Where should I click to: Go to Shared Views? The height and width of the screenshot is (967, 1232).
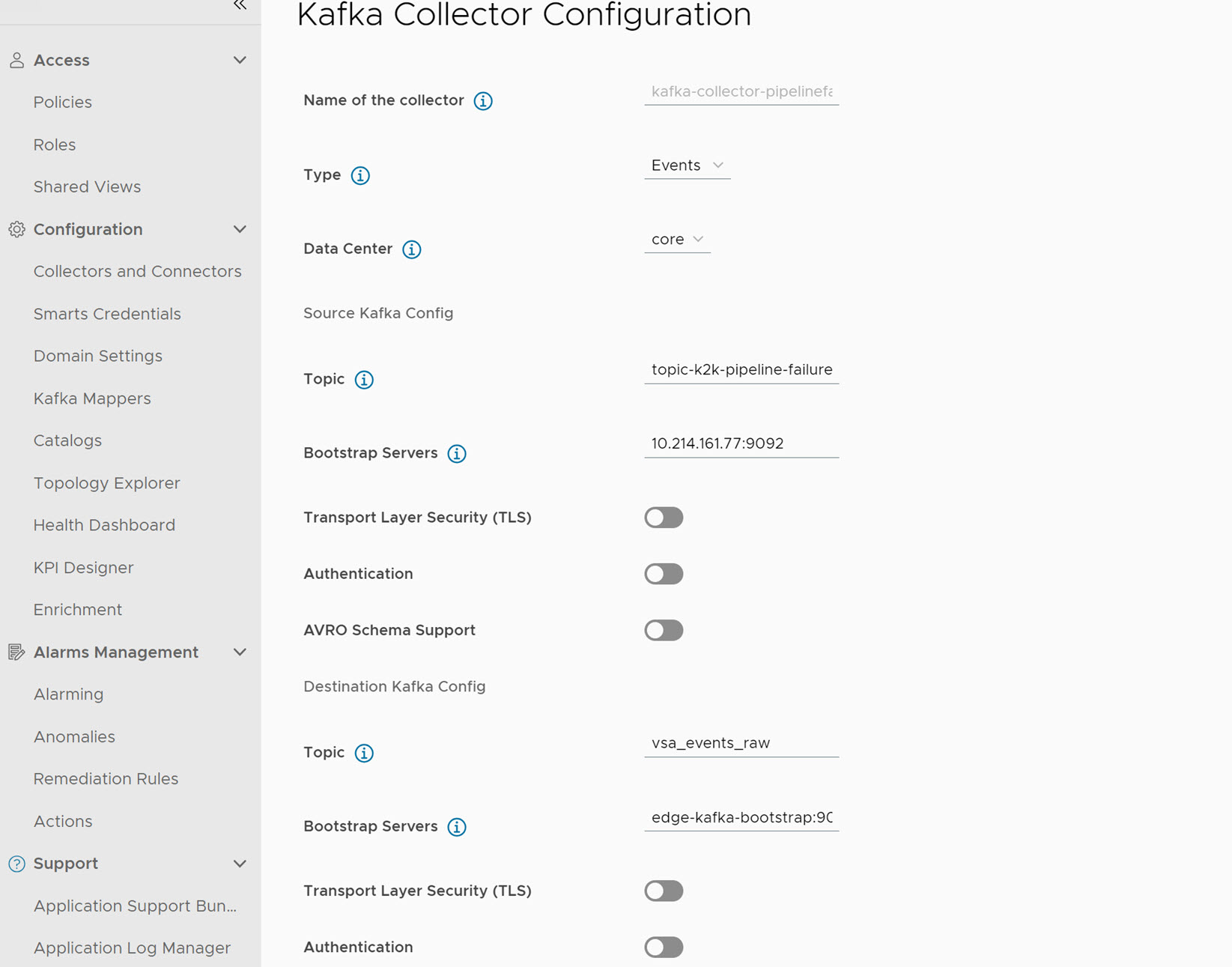pos(87,187)
